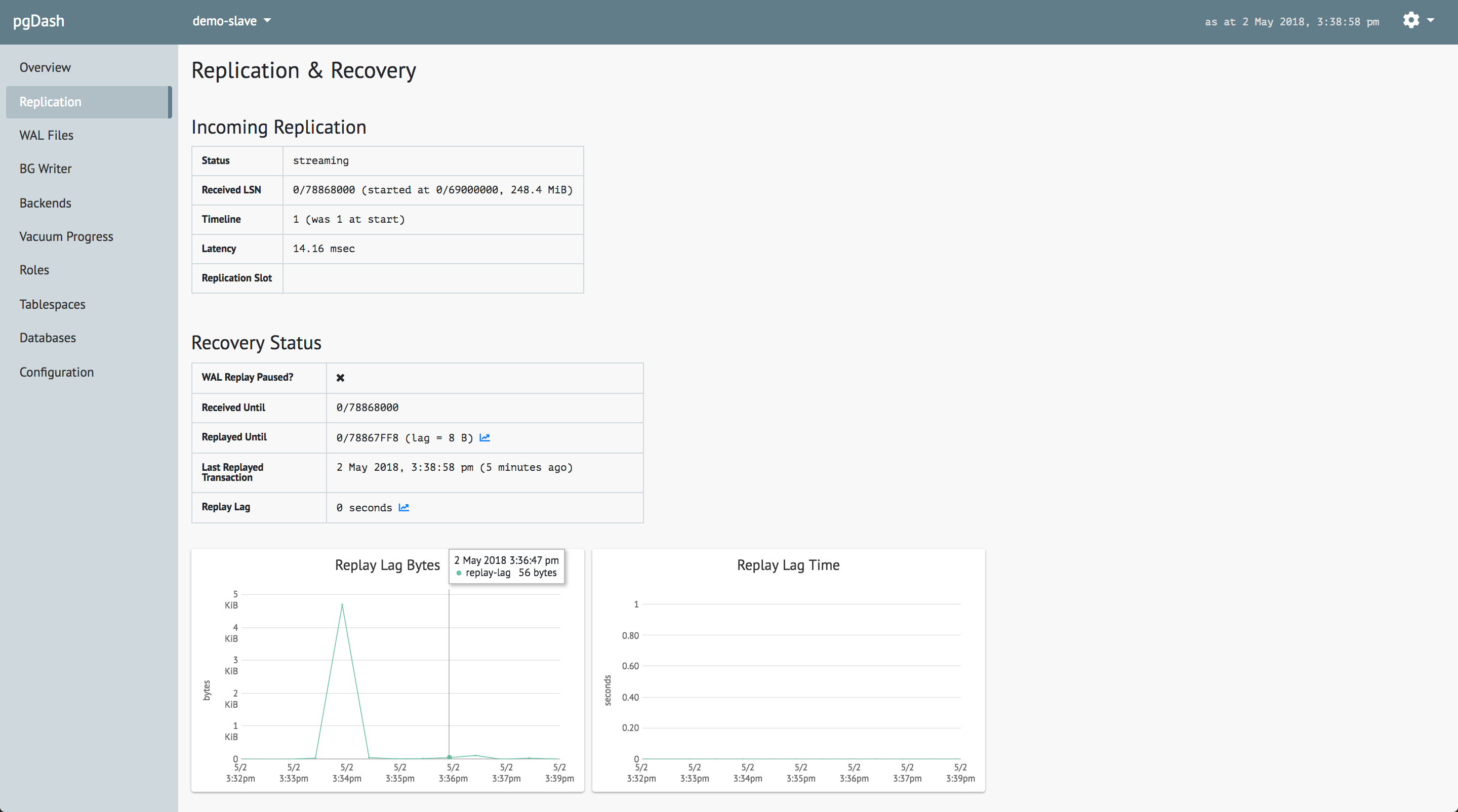Navigate to Databases
Image resolution: width=1458 pixels, height=812 pixels.
(48, 338)
